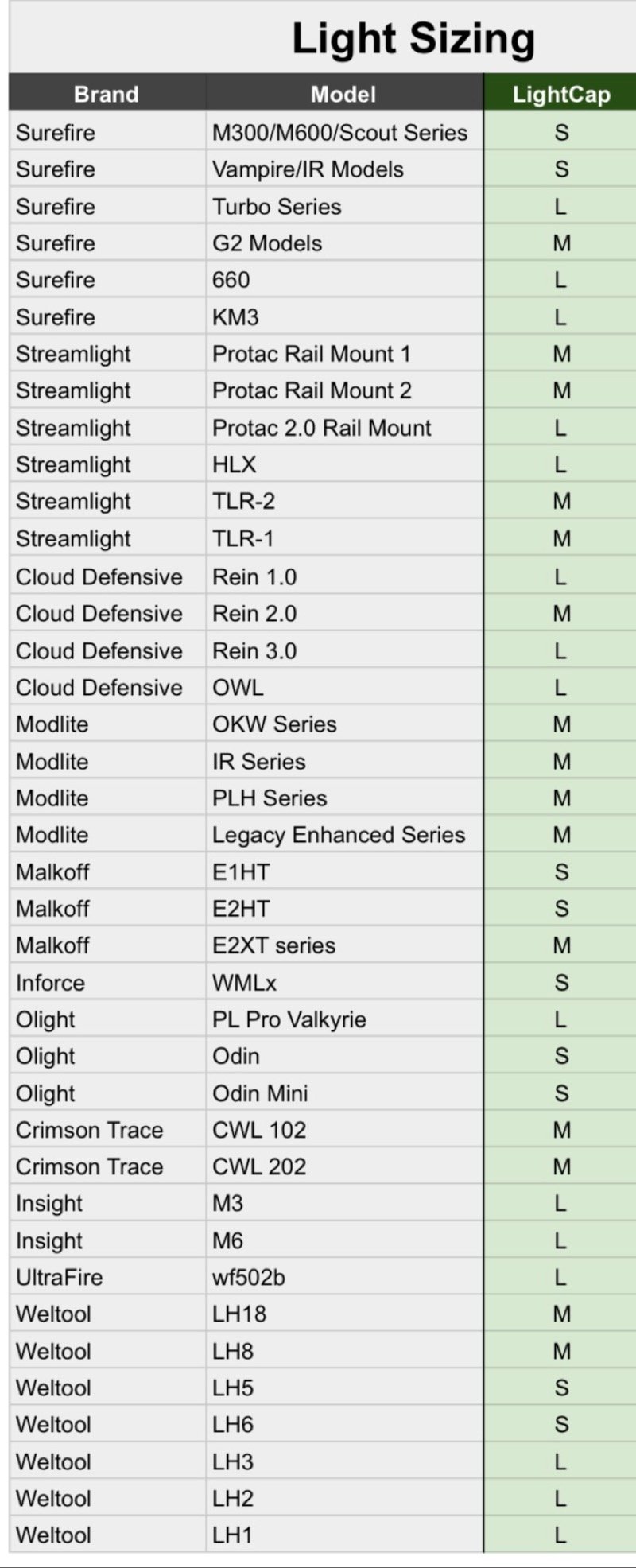Click the HLX model cell

tap(234, 464)
